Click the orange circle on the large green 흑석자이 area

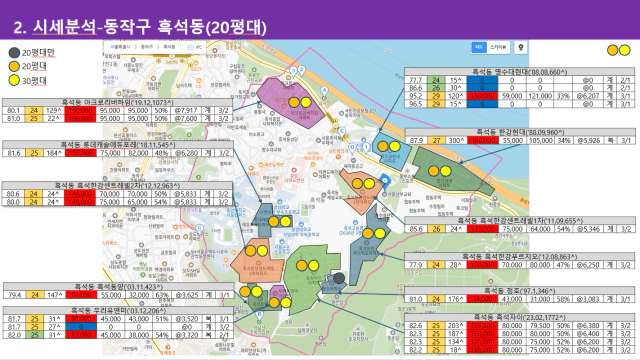coord(302,266)
